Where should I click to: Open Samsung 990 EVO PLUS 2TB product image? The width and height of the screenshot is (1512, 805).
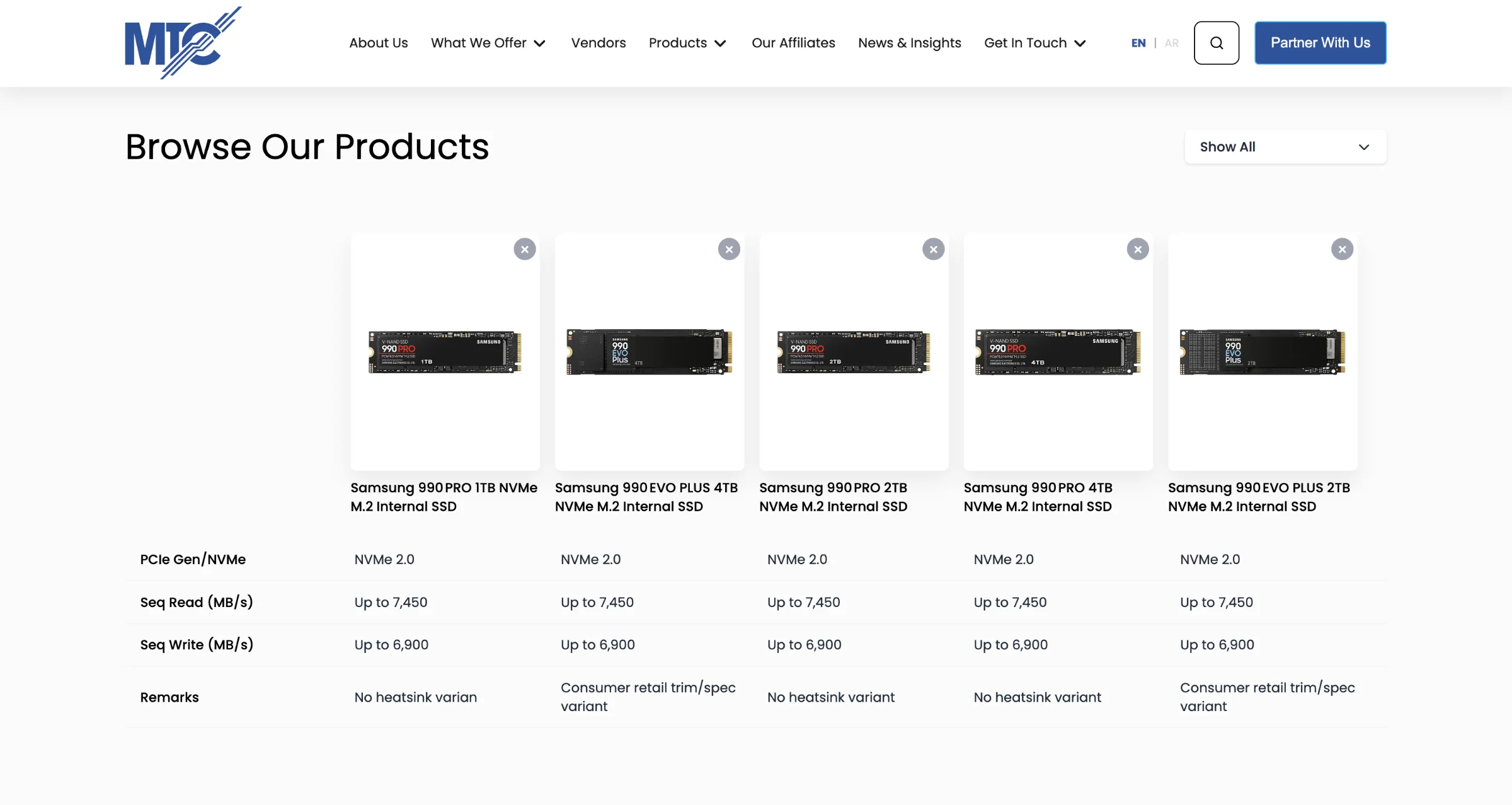[x=1263, y=352]
